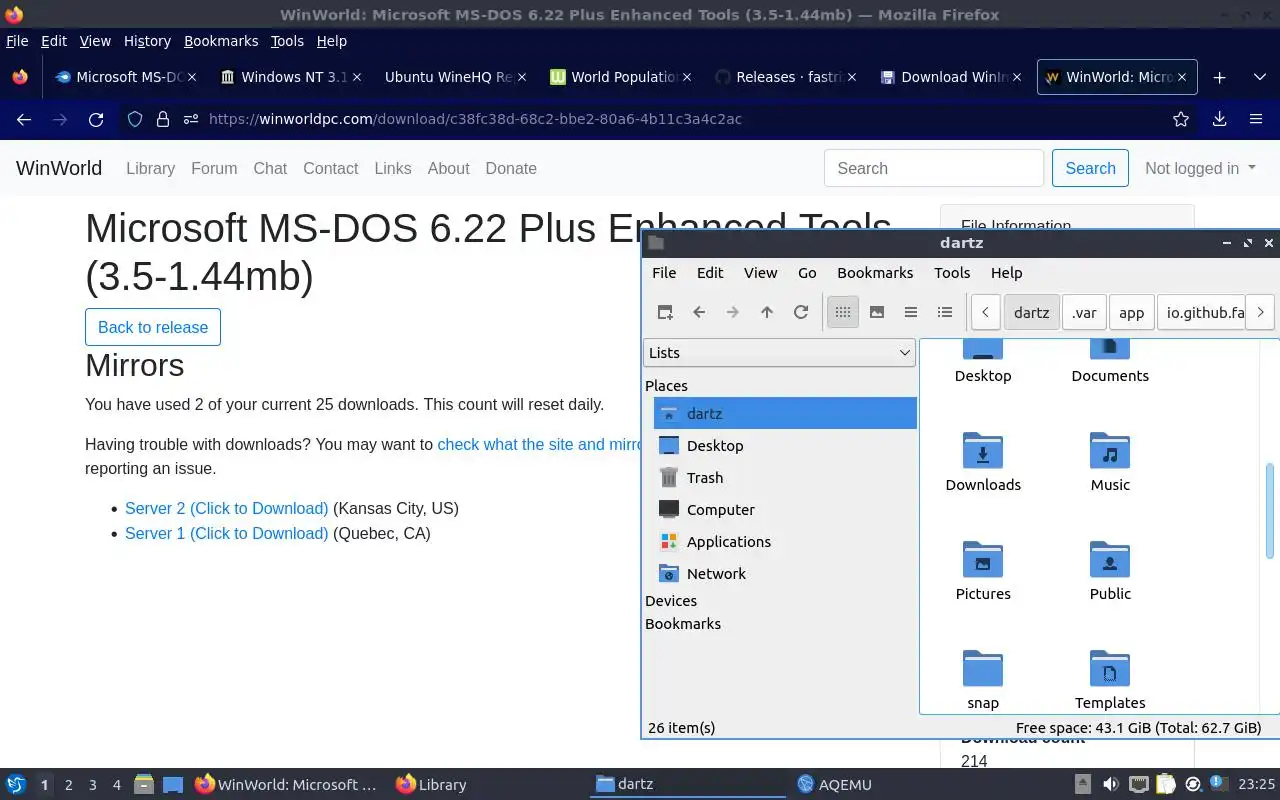Open the Lists side pane dropdown
Viewport: 1280px width, 800px height.
(x=779, y=352)
